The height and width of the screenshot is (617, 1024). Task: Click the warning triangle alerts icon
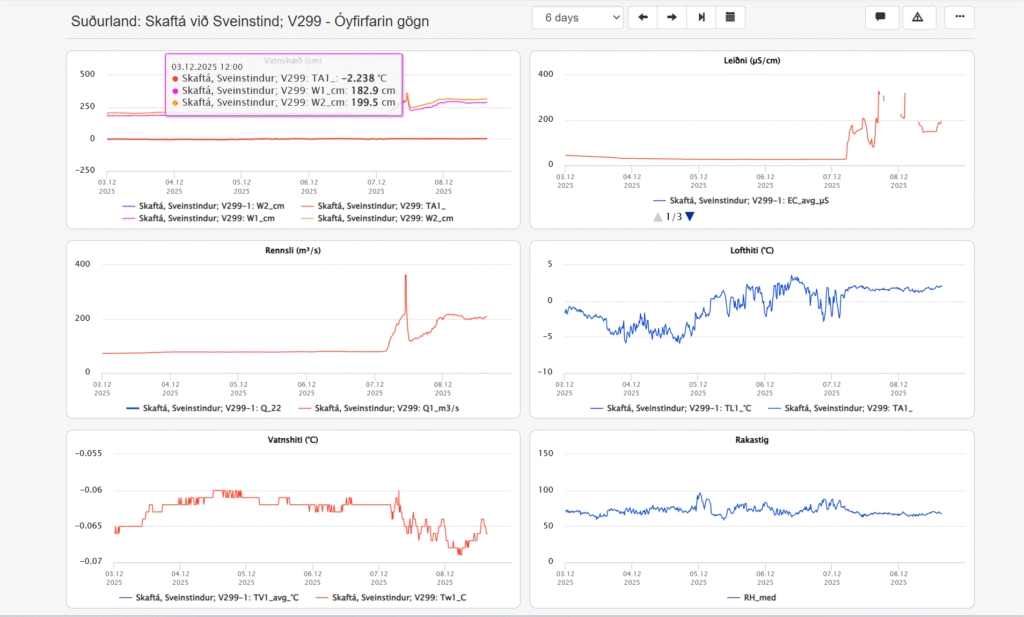917,17
